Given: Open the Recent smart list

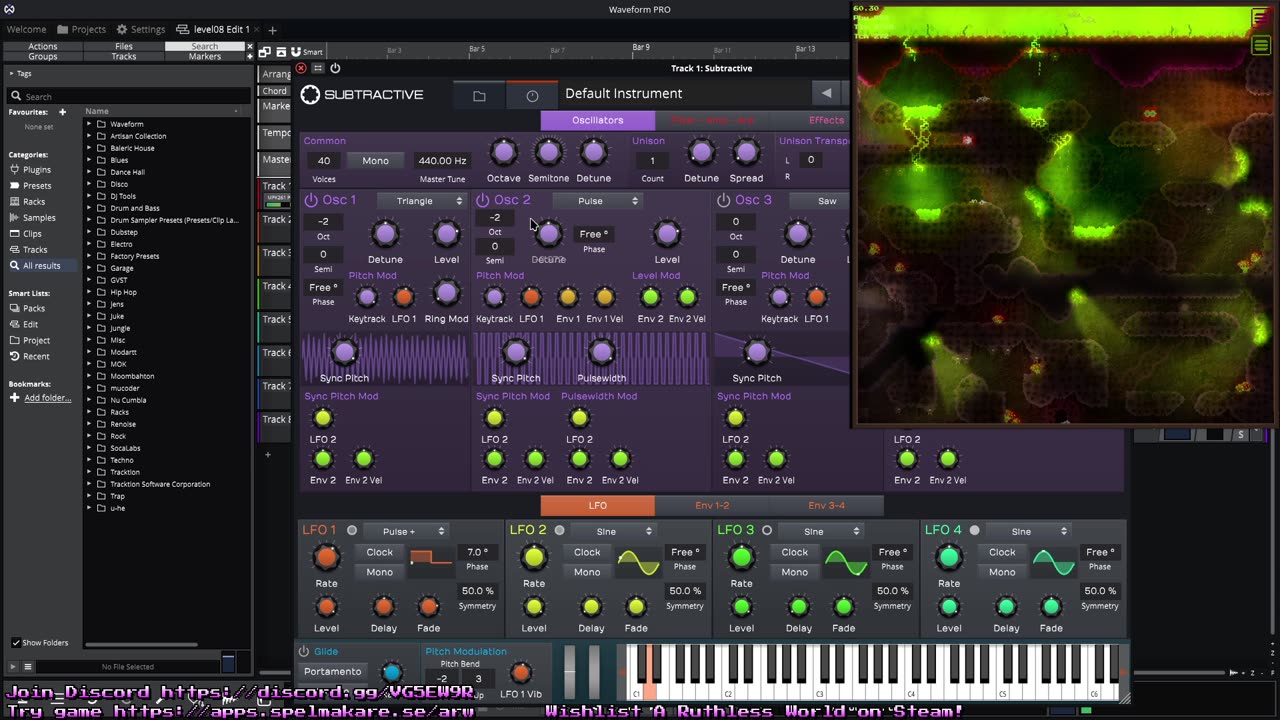Looking at the screenshot, I should point(36,356).
